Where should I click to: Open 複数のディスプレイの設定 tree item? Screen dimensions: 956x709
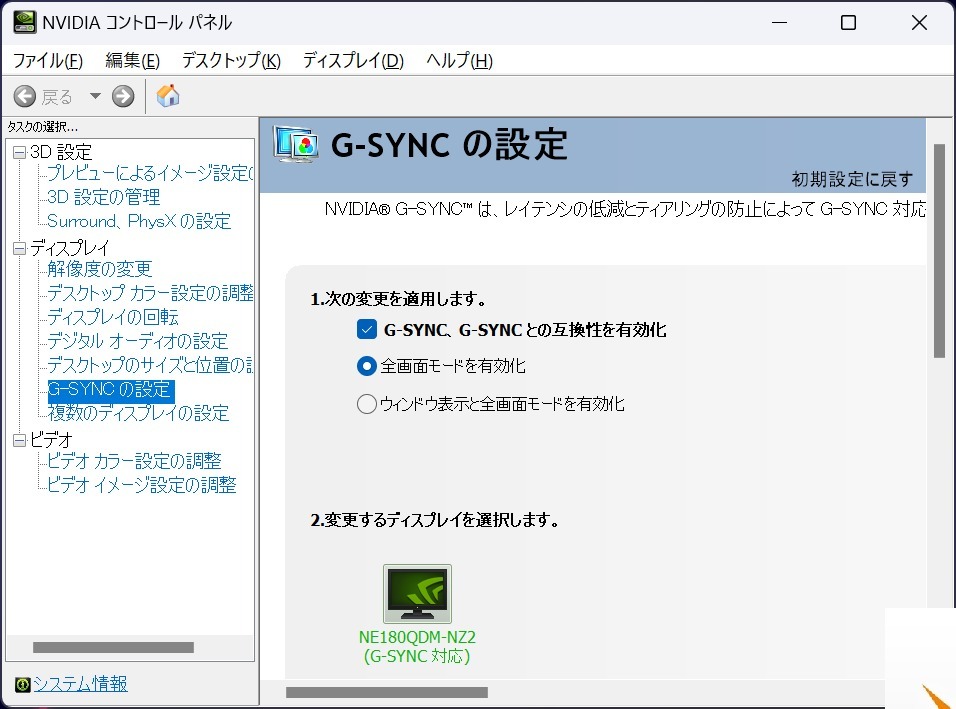pyautogui.click(x=138, y=413)
